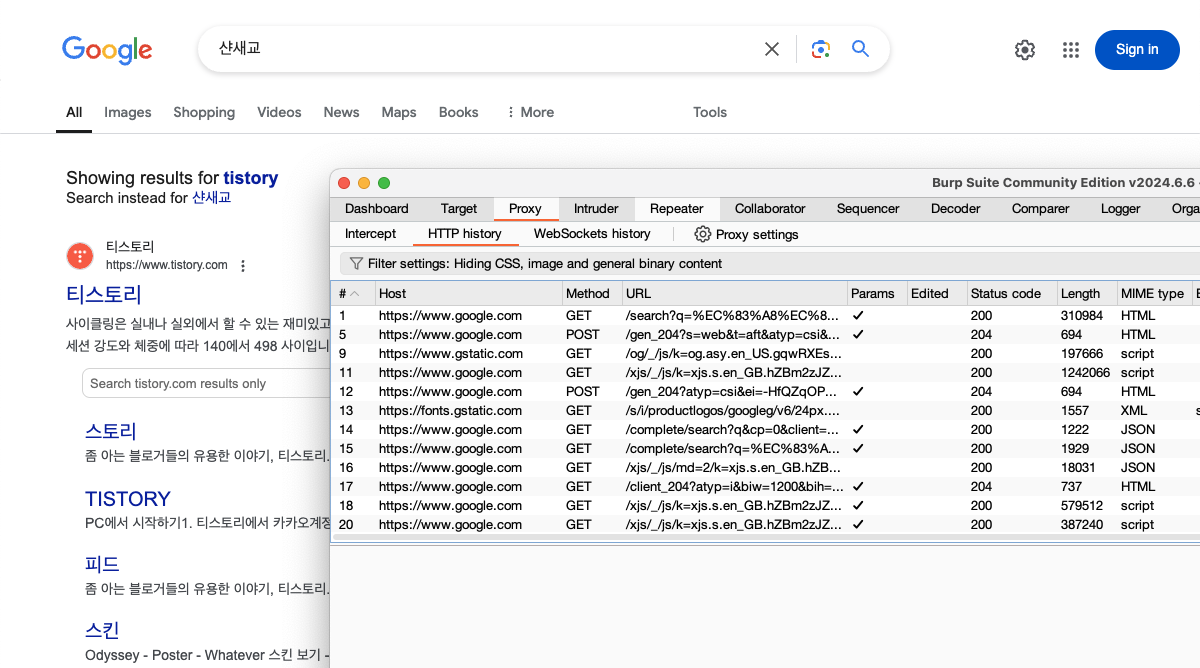Image resolution: width=1200 pixels, height=668 pixels.
Task: Sort by URL column header
Action: click(x=734, y=293)
